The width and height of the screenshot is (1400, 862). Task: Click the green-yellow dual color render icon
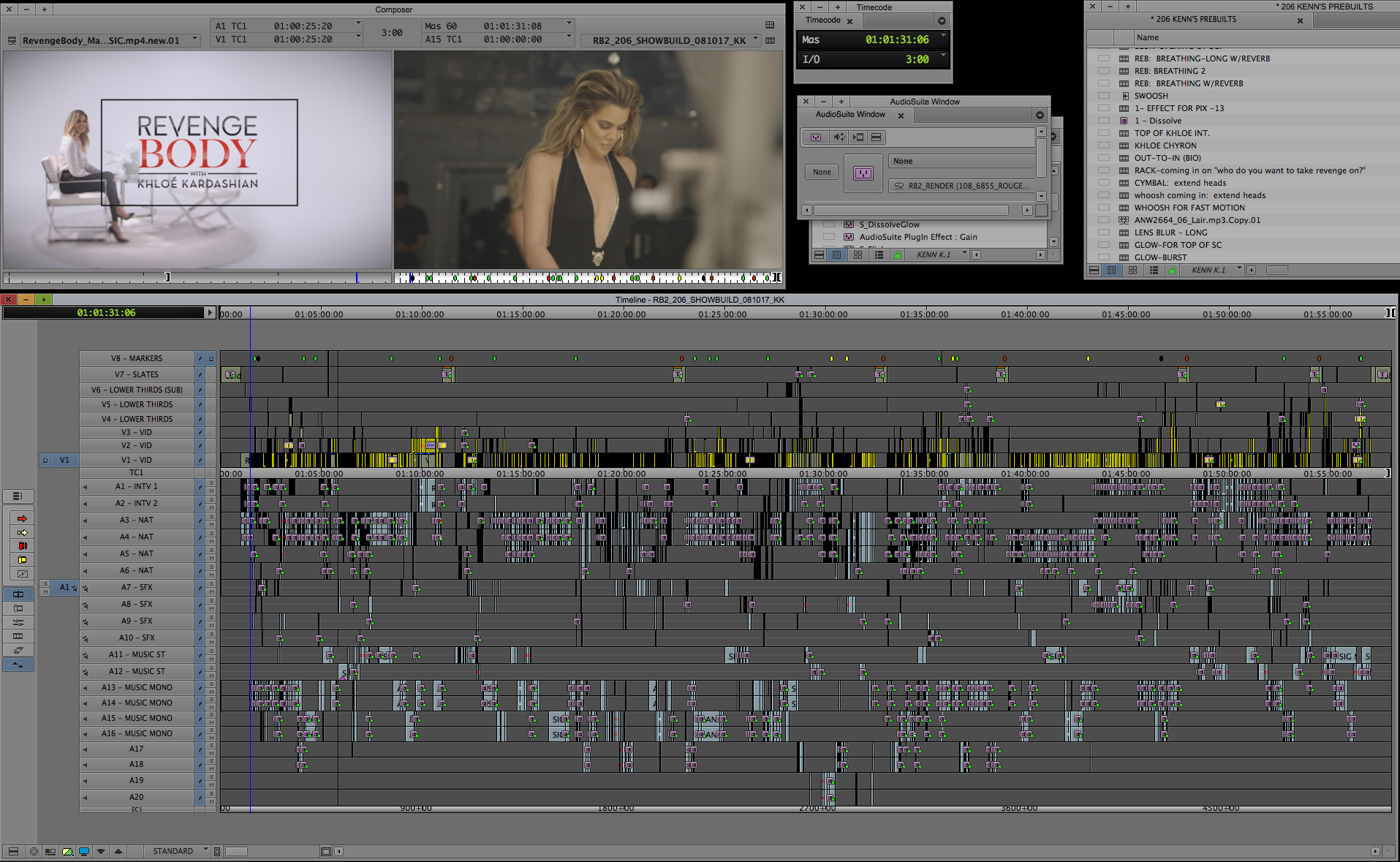[67, 851]
